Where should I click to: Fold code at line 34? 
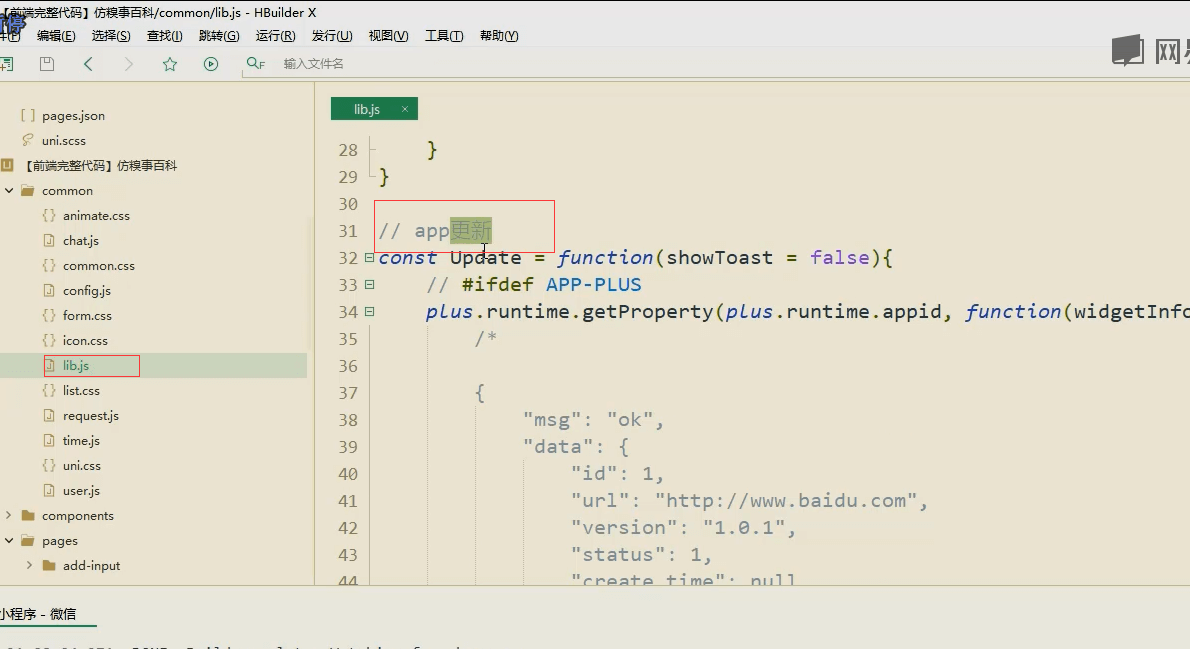pos(370,311)
